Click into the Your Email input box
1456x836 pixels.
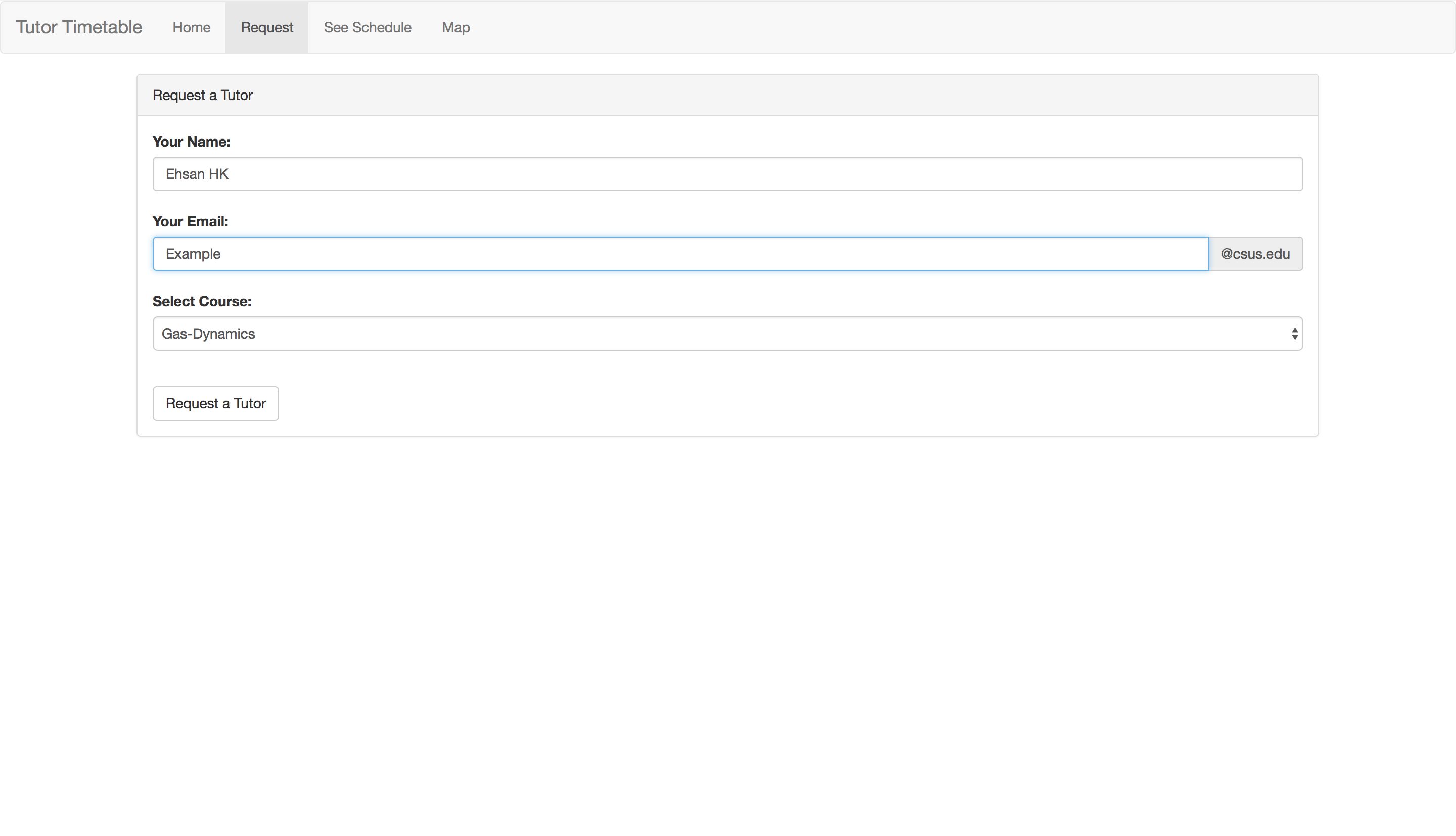pyautogui.click(x=680, y=253)
